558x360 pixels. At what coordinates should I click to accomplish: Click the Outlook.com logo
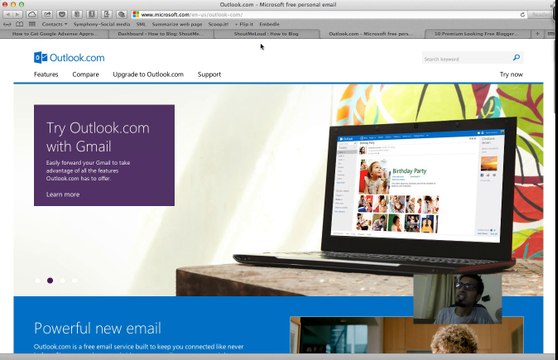coord(69,58)
